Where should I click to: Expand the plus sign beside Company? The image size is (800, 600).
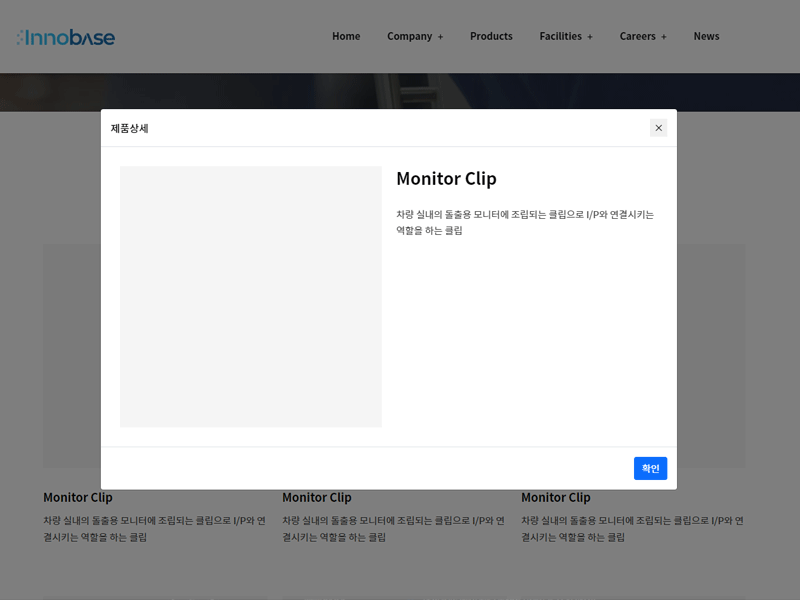click(440, 37)
